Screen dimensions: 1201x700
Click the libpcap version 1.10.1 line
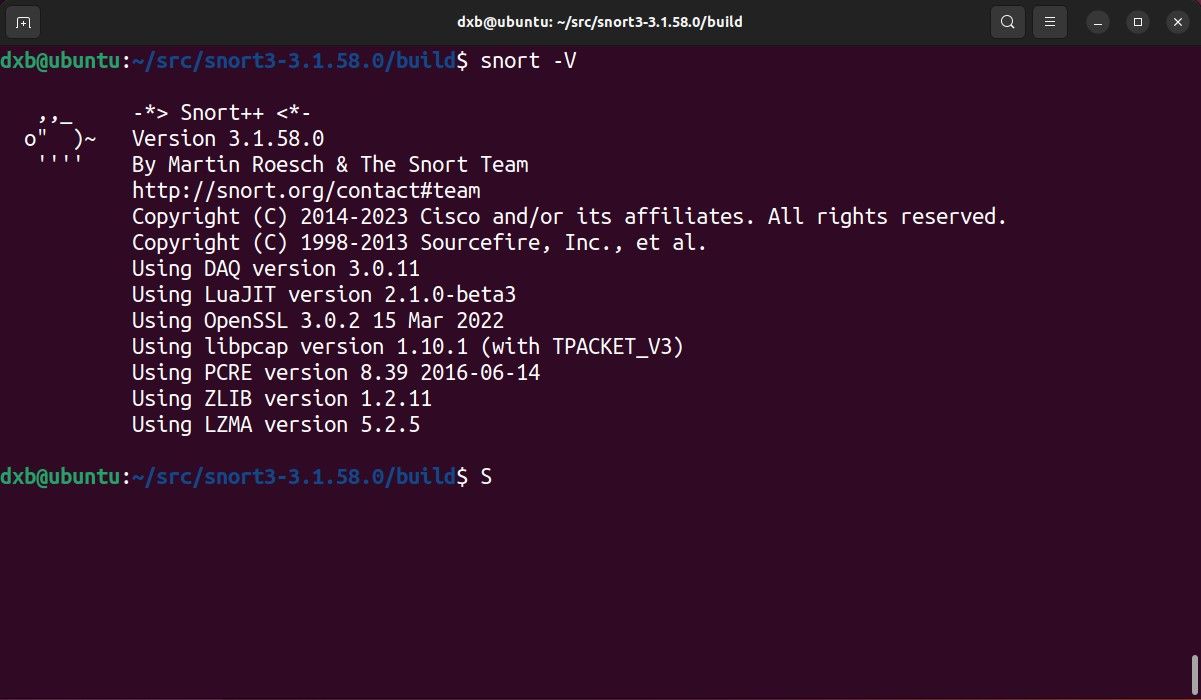coord(408,346)
